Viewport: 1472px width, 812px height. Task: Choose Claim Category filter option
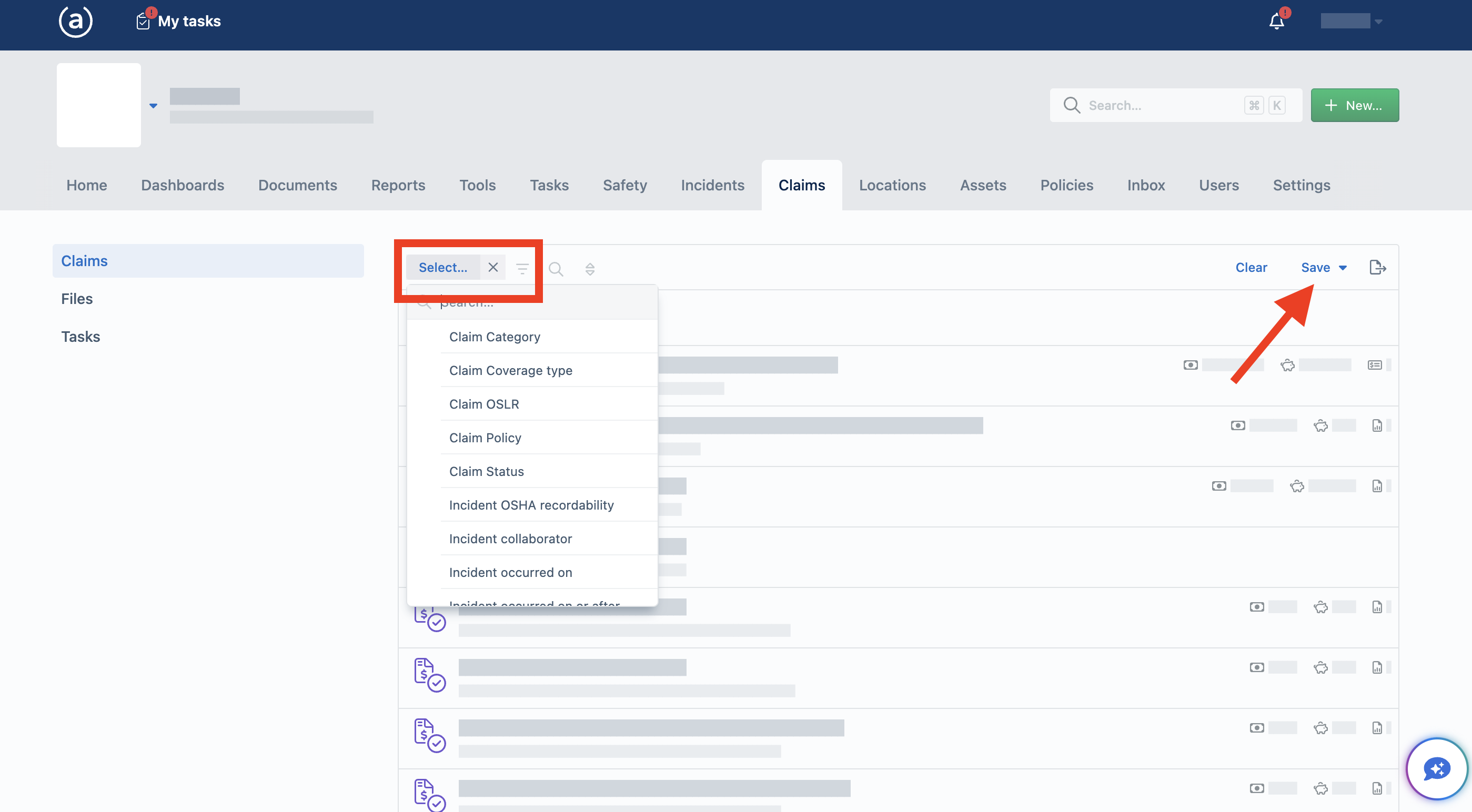[x=532, y=337]
